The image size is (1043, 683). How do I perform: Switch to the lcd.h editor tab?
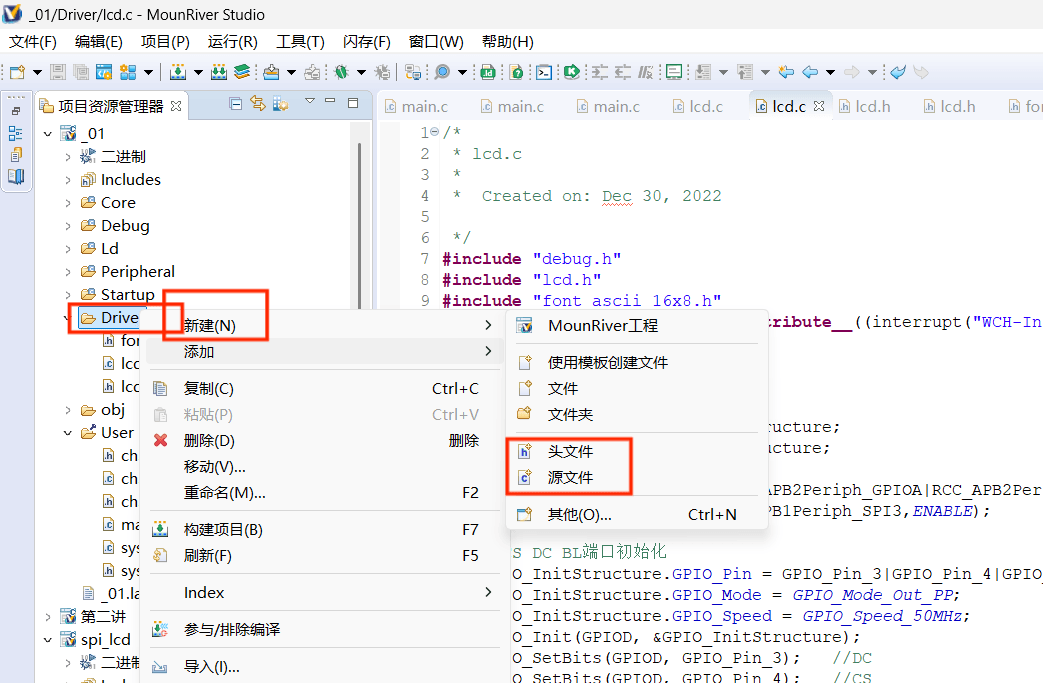coord(872,106)
